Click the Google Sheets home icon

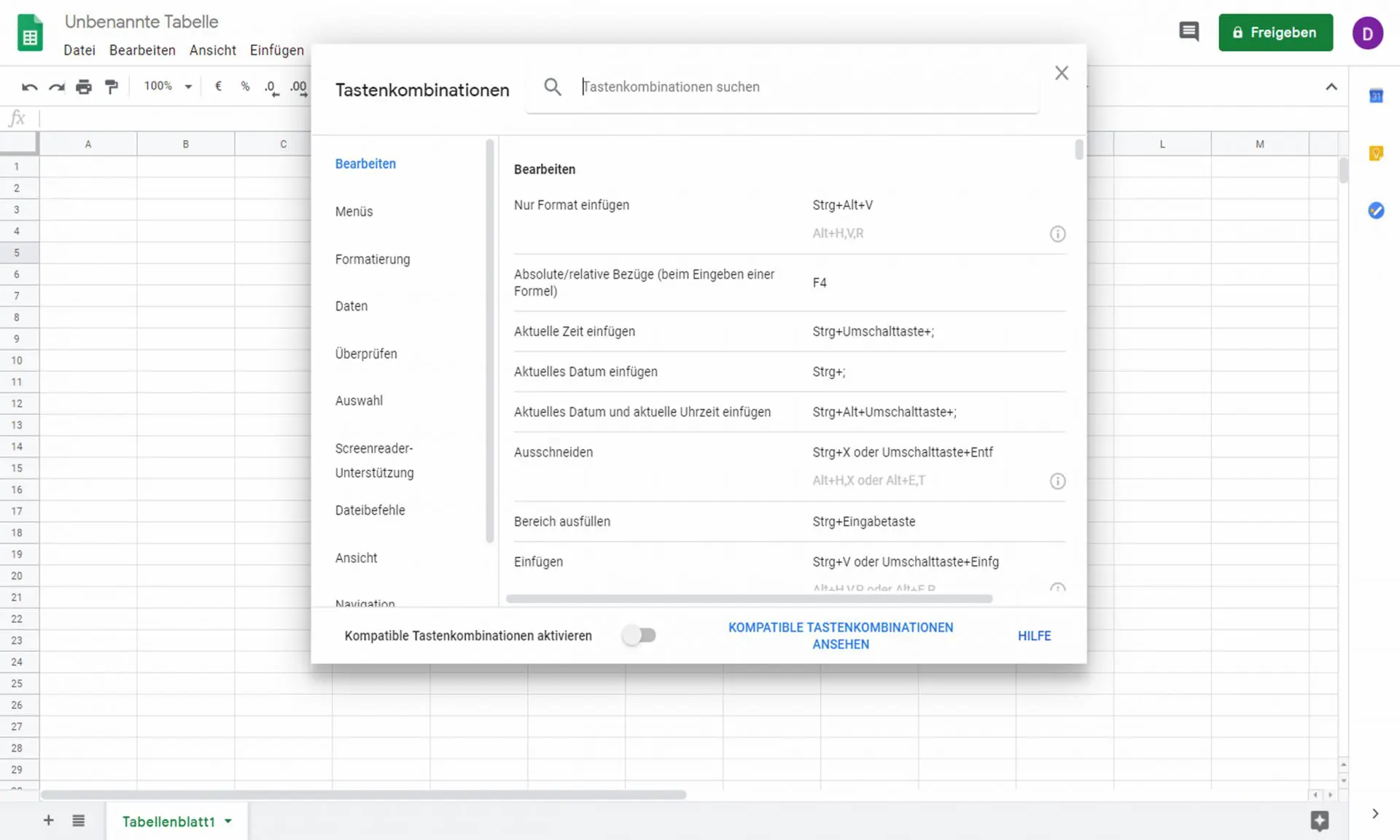coord(30,33)
